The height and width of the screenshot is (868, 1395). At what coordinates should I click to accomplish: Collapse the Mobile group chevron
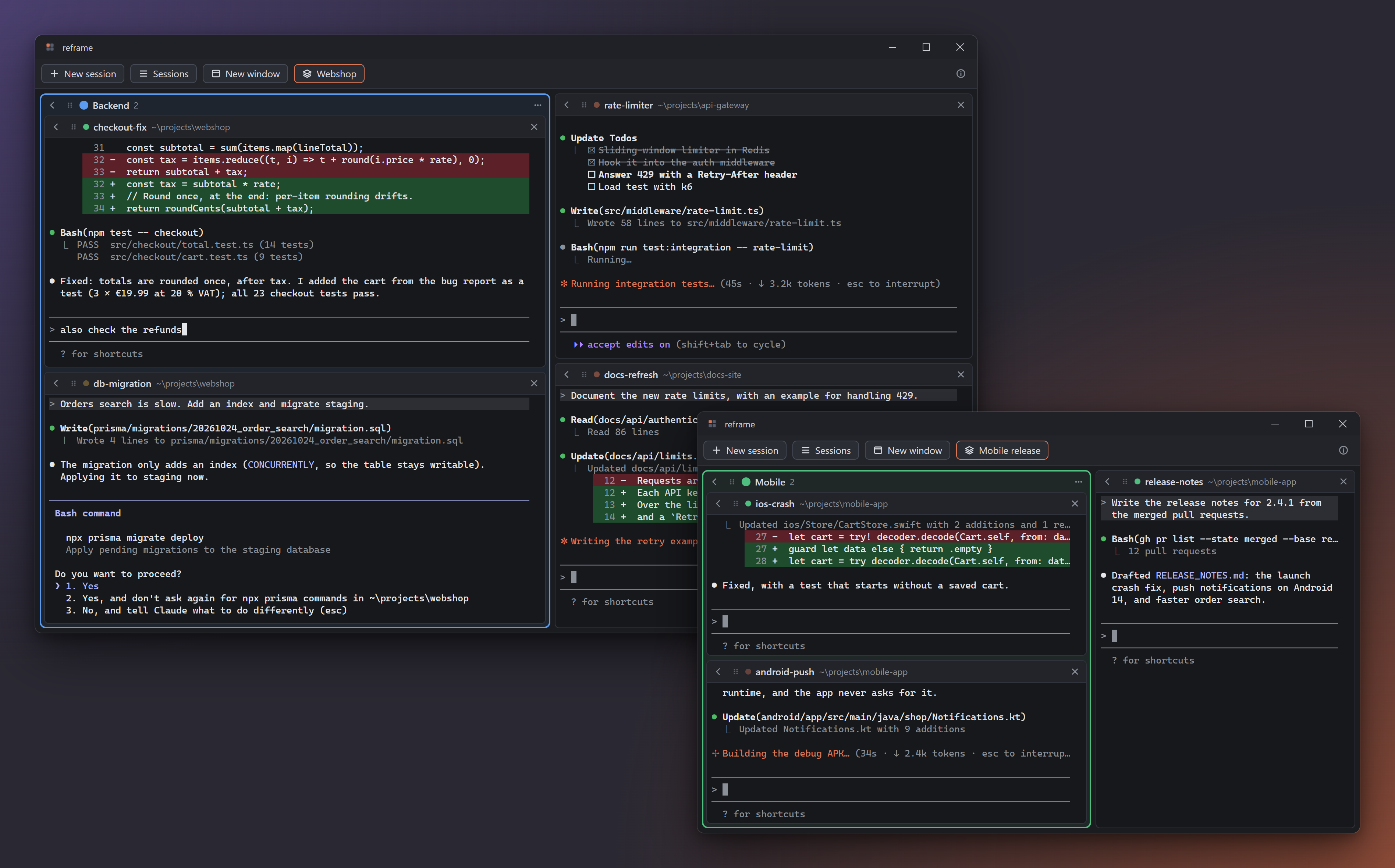click(x=715, y=482)
